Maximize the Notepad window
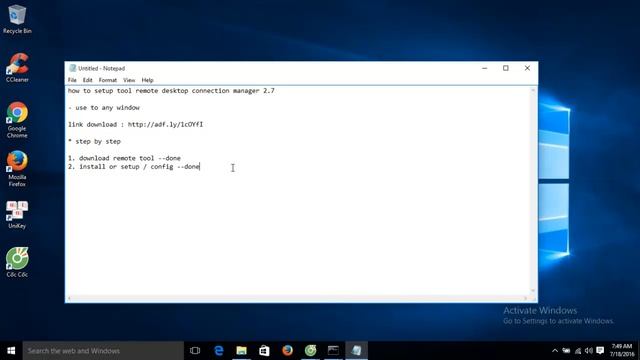Screen dimensions: 640x360 tap(506, 68)
